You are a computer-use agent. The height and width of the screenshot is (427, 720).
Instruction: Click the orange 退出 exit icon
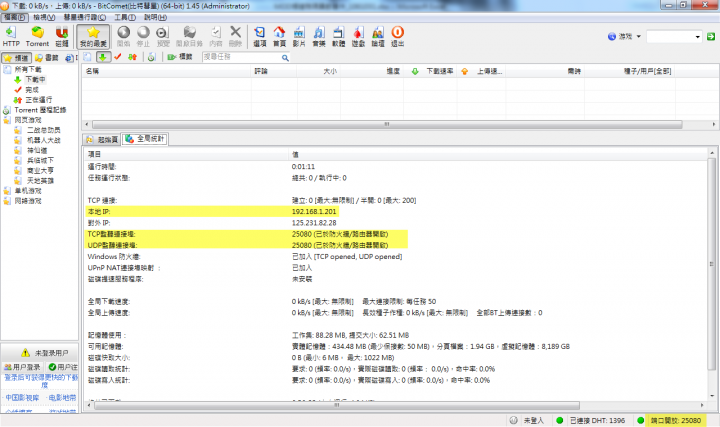click(x=398, y=36)
